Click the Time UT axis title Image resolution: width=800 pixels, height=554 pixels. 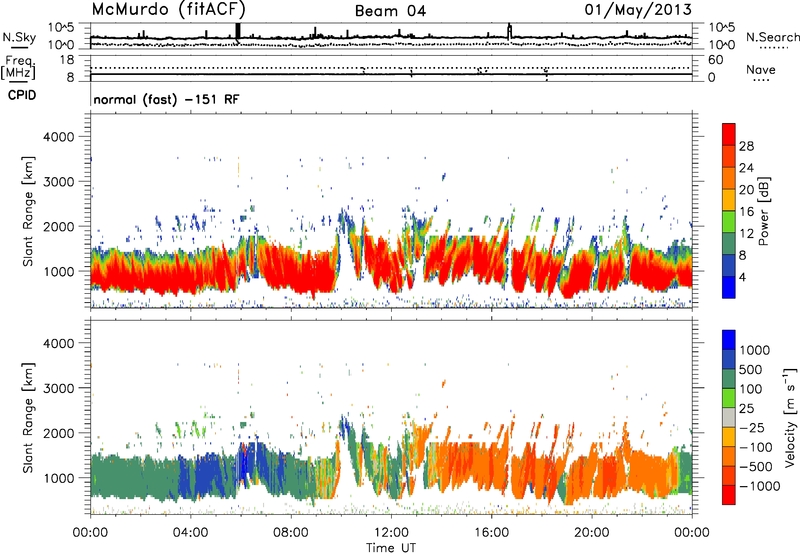click(391, 548)
